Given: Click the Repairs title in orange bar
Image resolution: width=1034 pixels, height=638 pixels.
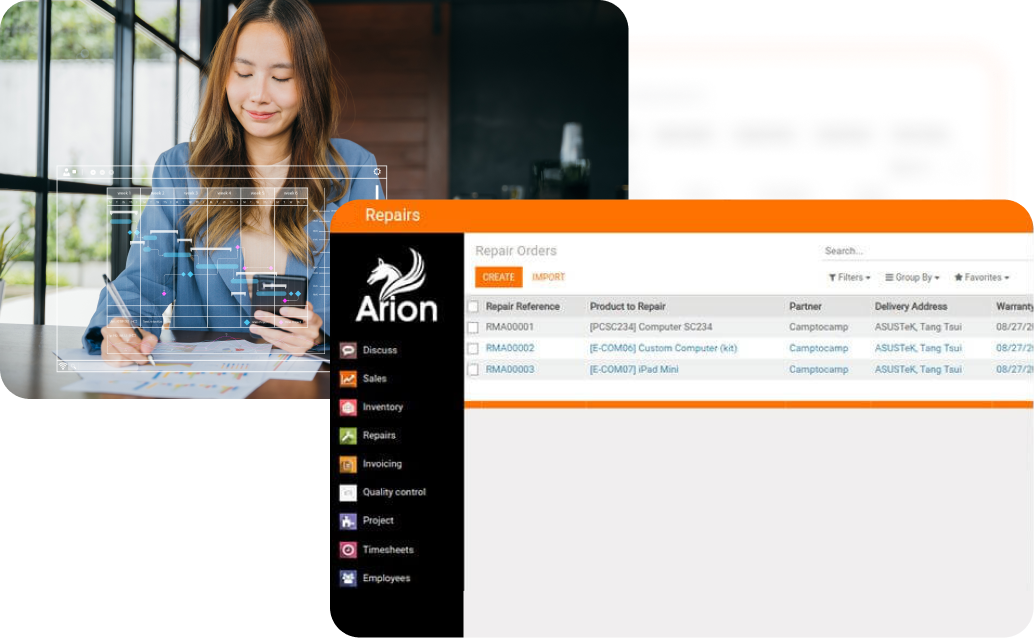Looking at the screenshot, I should coord(392,215).
